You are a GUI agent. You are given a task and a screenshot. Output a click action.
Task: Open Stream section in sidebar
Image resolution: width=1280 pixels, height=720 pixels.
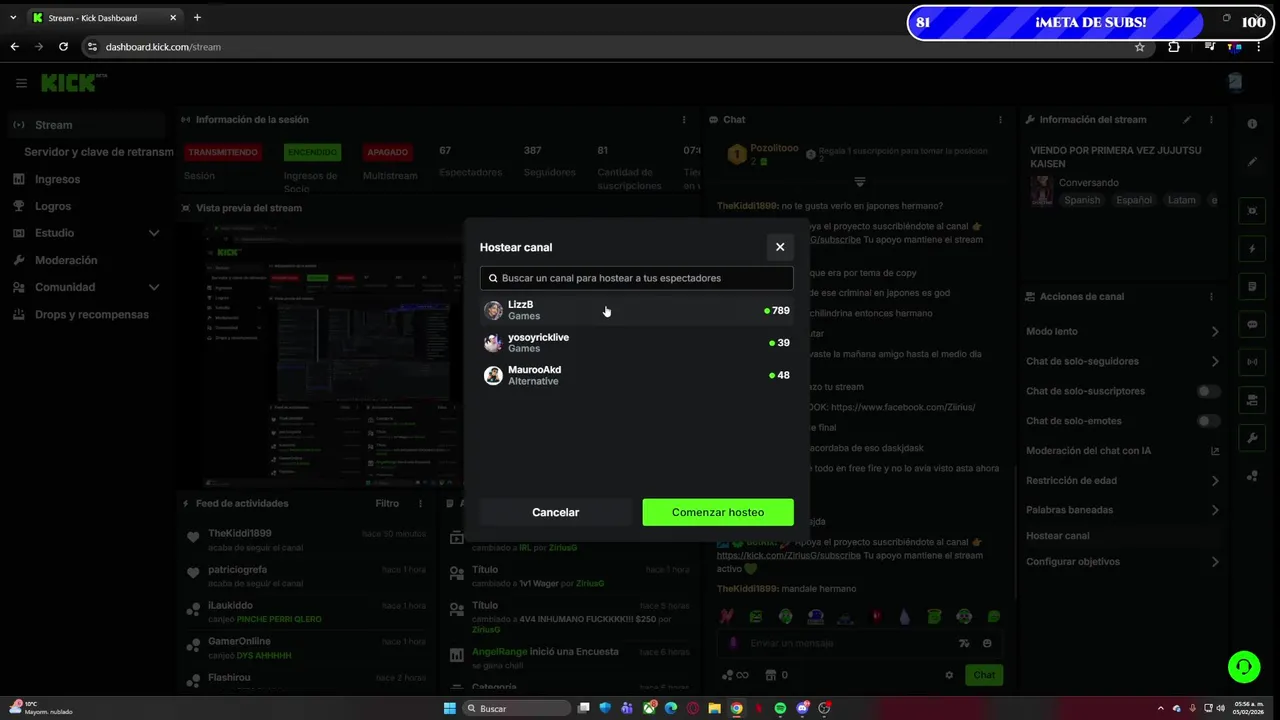85,125
